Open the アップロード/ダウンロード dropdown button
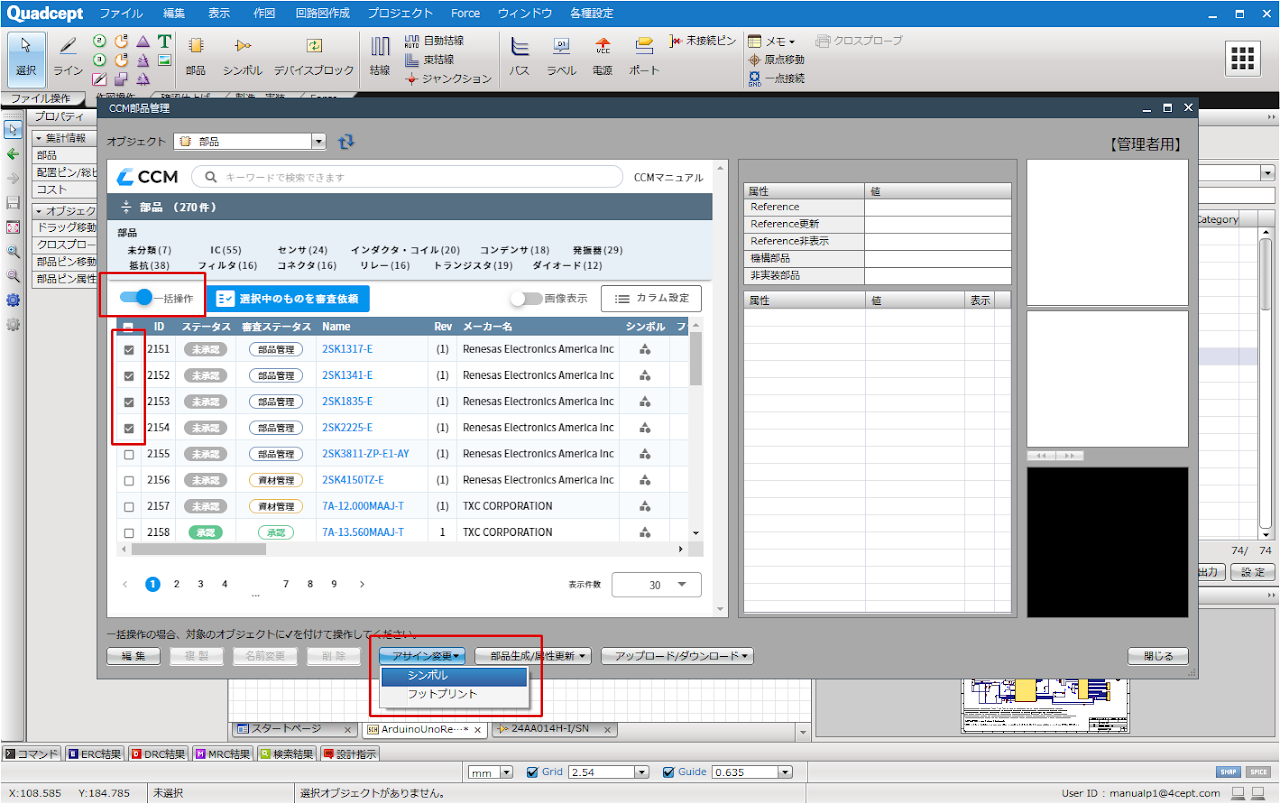Image resolution: width=1280 pixels, height=804 pixels. pos(677,656)
